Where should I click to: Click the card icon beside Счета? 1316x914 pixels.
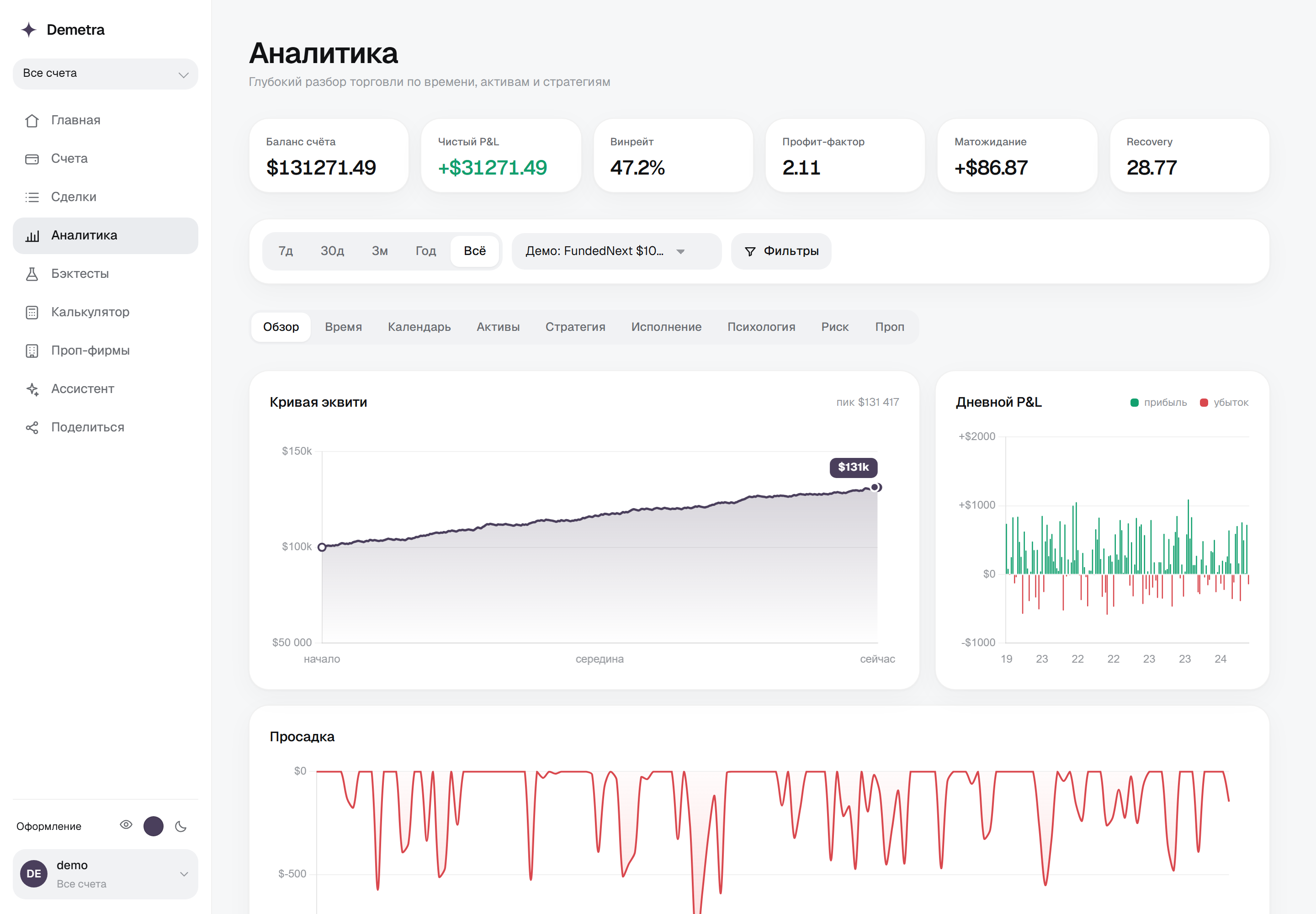pyautogui.click(x=32, y=159)
